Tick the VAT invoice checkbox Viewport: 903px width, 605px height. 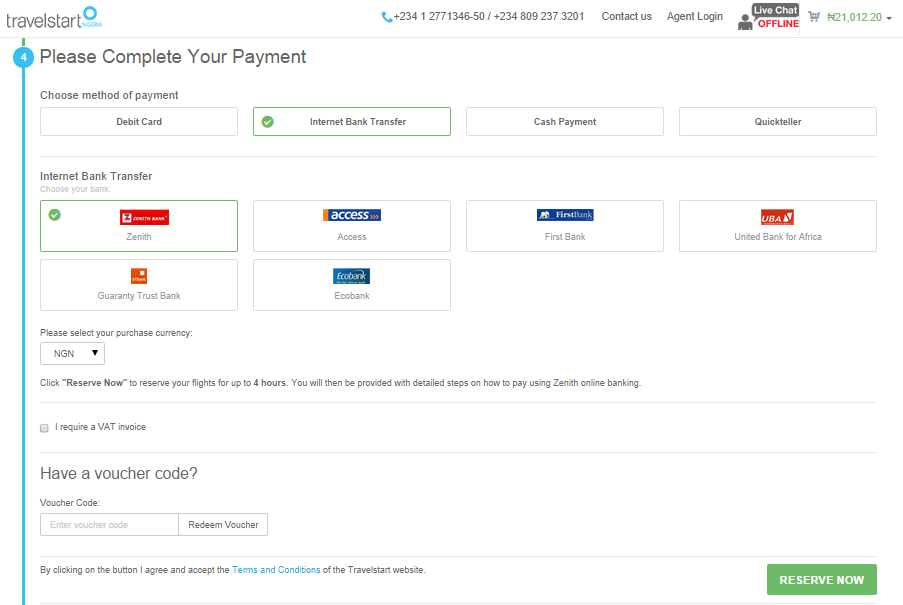click(x=44, y=428)
